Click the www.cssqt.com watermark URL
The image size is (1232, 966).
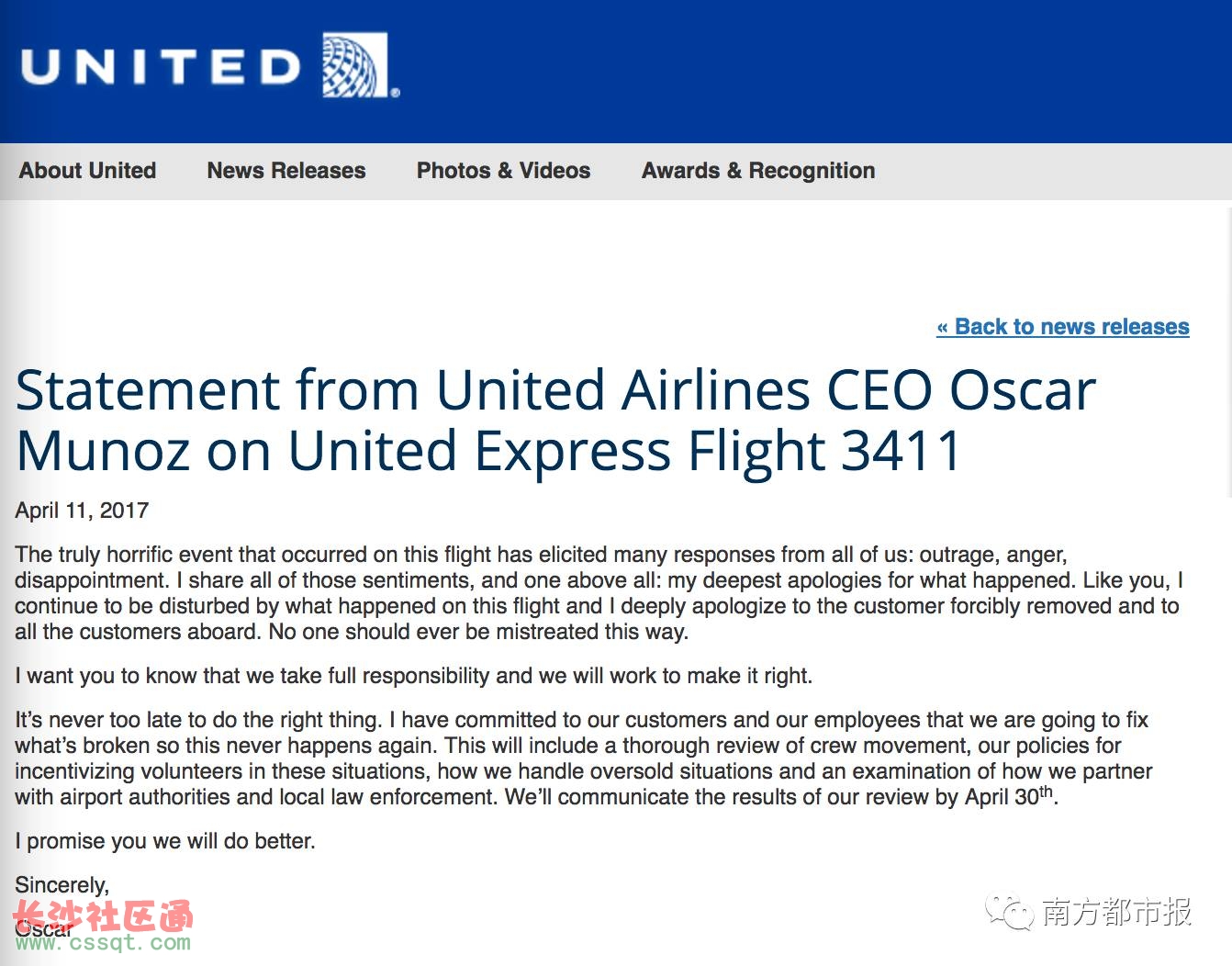click(103, 942)
